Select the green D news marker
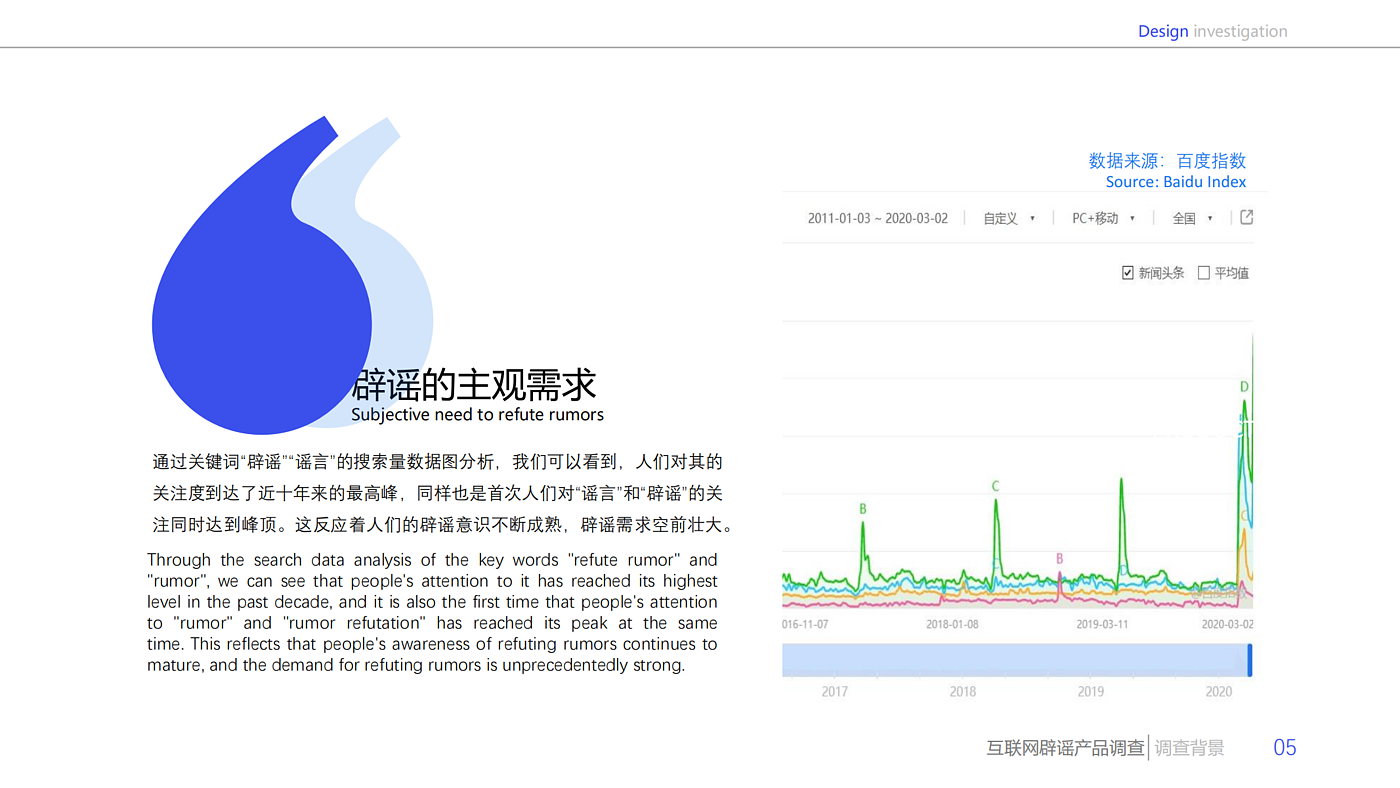The image size is (1400, 788). coord(1244,387)
